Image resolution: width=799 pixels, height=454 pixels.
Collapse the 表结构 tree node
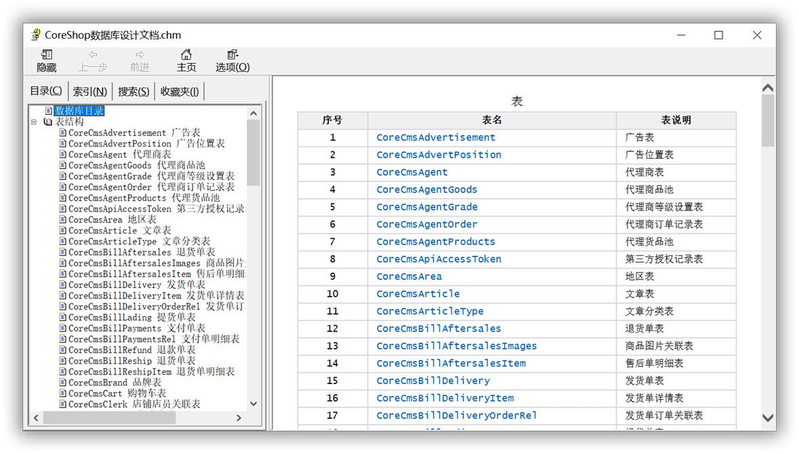coord(34,122)
